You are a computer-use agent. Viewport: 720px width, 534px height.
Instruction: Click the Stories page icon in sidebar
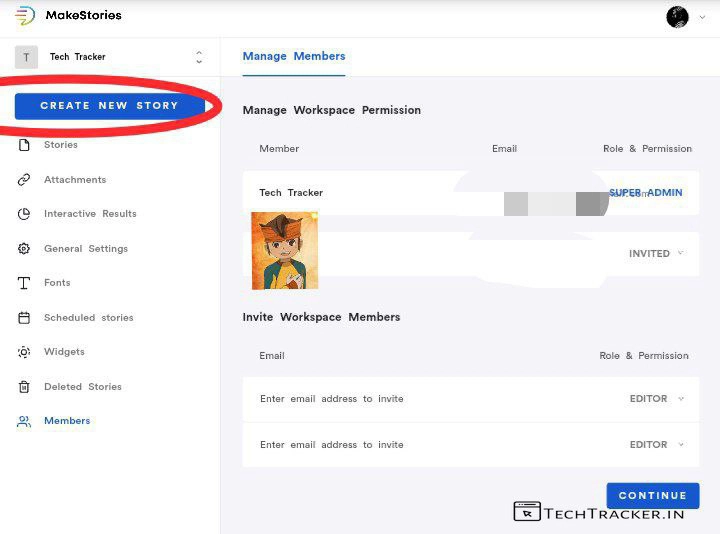tap(24, 145)
